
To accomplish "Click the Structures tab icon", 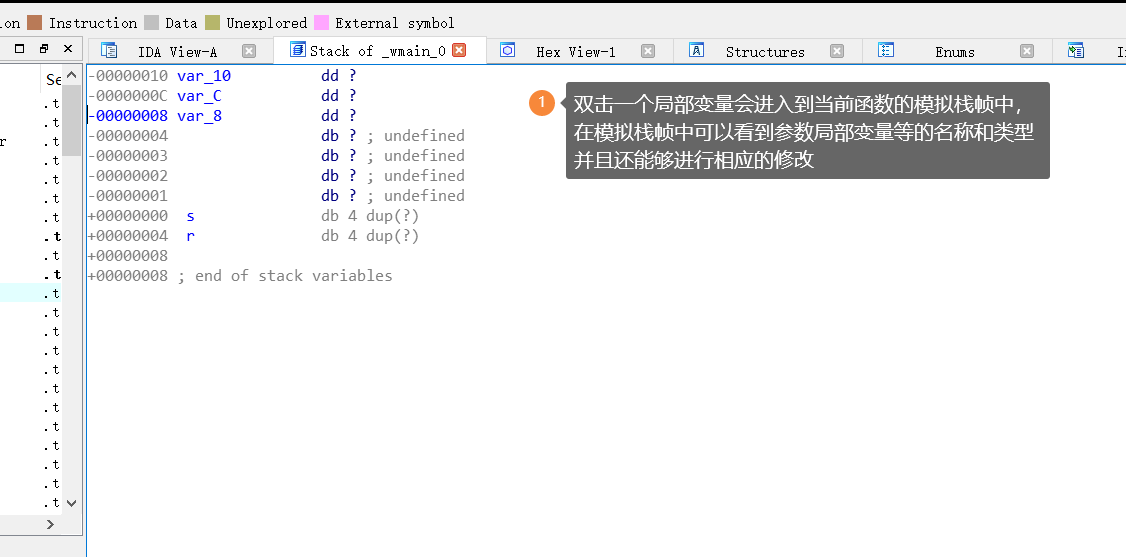I will point(696,50).
